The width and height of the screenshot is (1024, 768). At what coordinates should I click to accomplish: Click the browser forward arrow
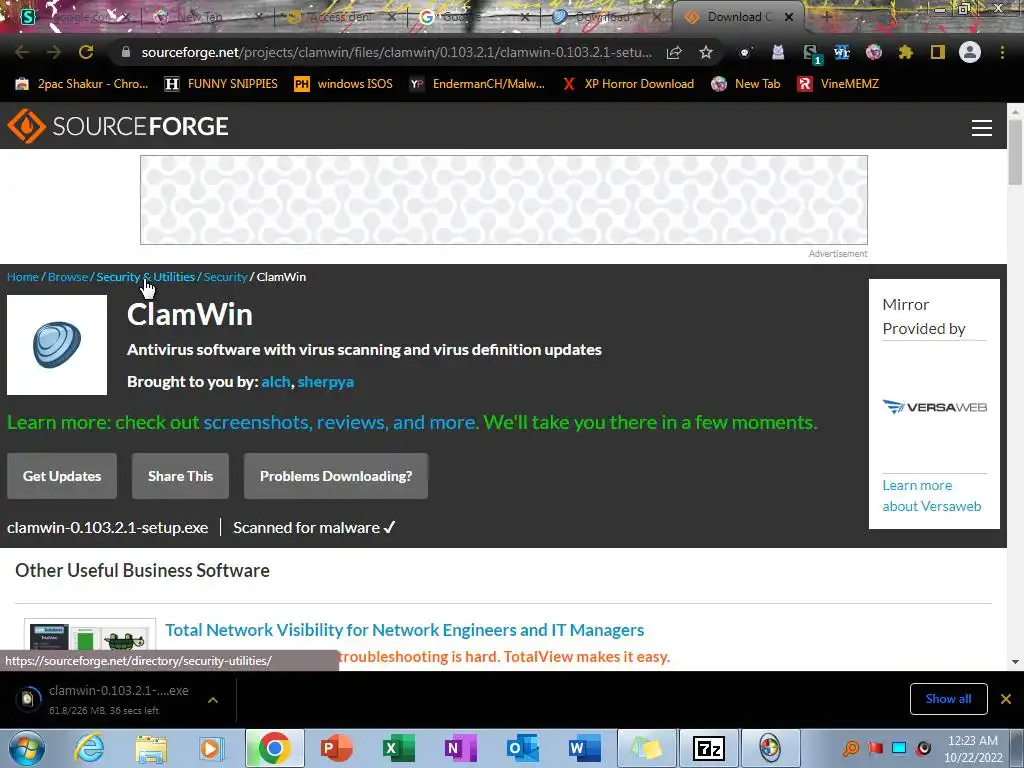[54, 52]
